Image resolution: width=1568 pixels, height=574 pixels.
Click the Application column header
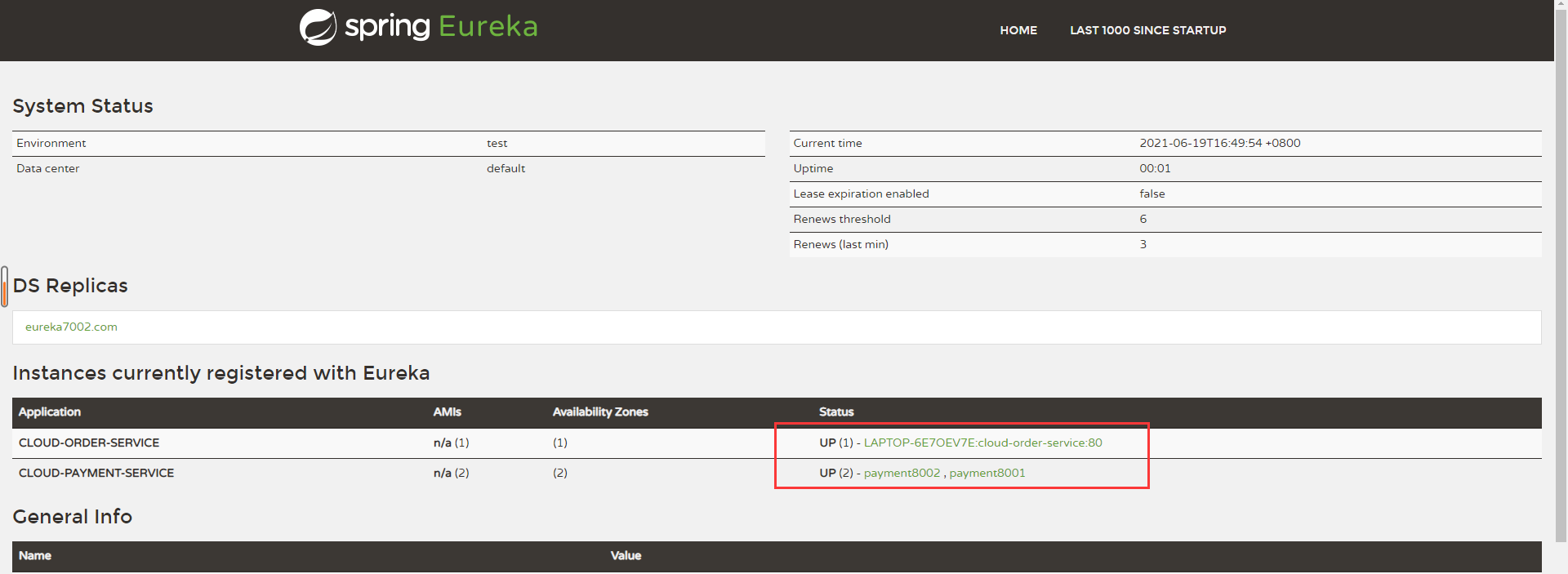tap(50, 412)
